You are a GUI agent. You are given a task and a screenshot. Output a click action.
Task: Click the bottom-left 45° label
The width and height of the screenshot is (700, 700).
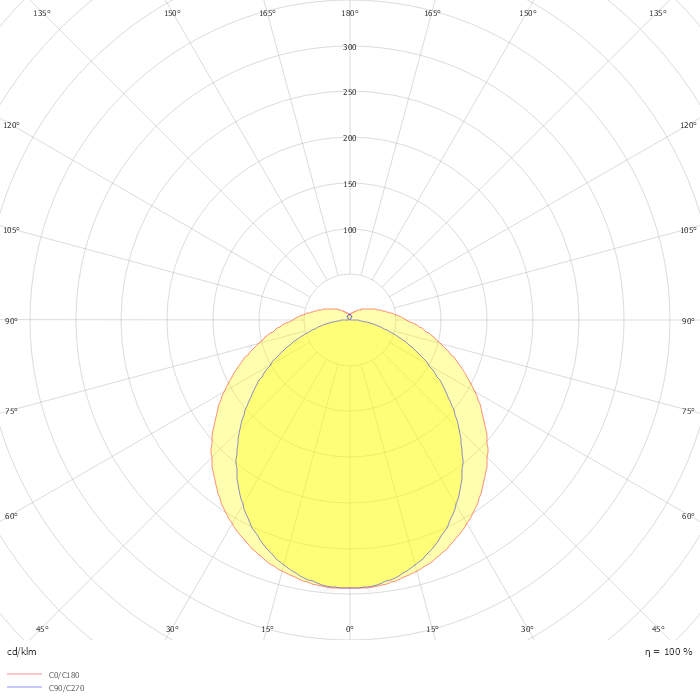point(42,629)
